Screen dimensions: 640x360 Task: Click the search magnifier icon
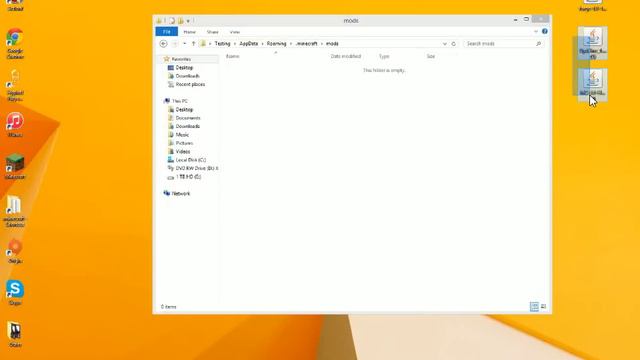tap(538, 44)
